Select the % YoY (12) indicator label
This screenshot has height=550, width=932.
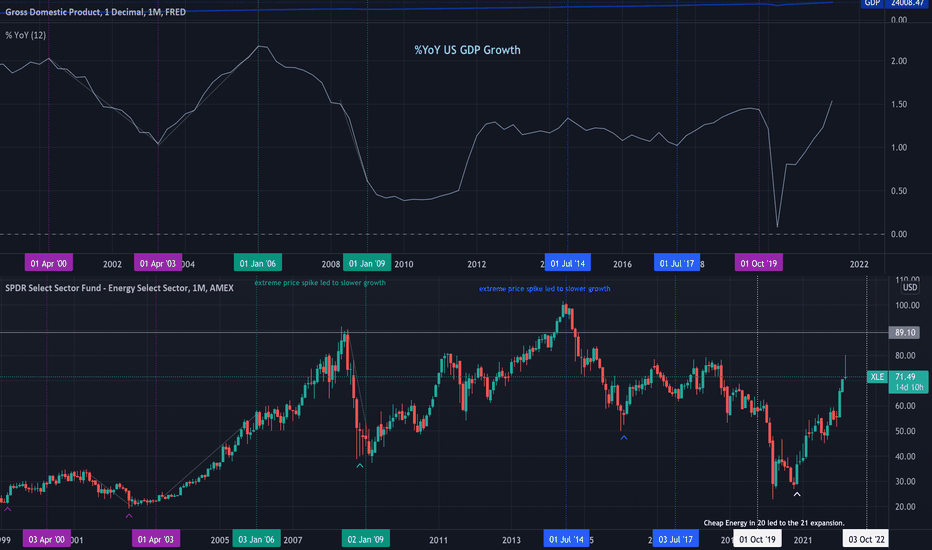[26, 35]
